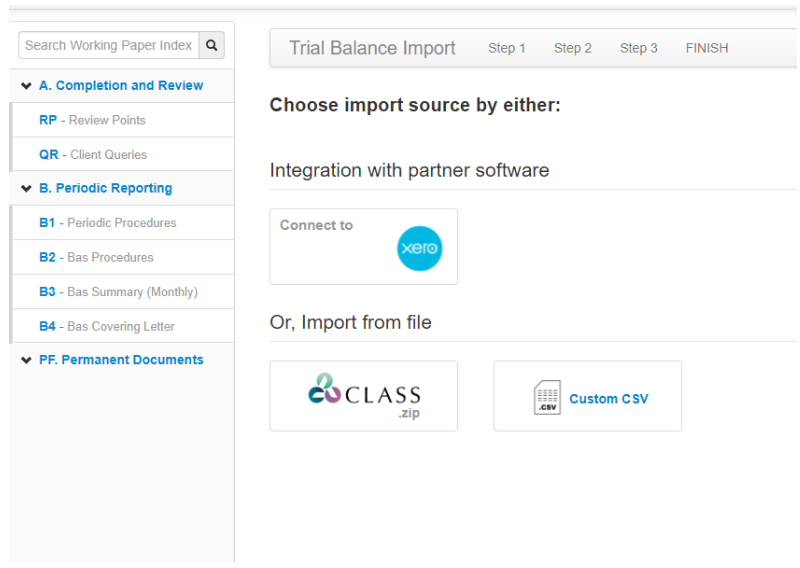Select the FINISH step
This screenshot has height=568, width=800.
(x=706, y=48)
